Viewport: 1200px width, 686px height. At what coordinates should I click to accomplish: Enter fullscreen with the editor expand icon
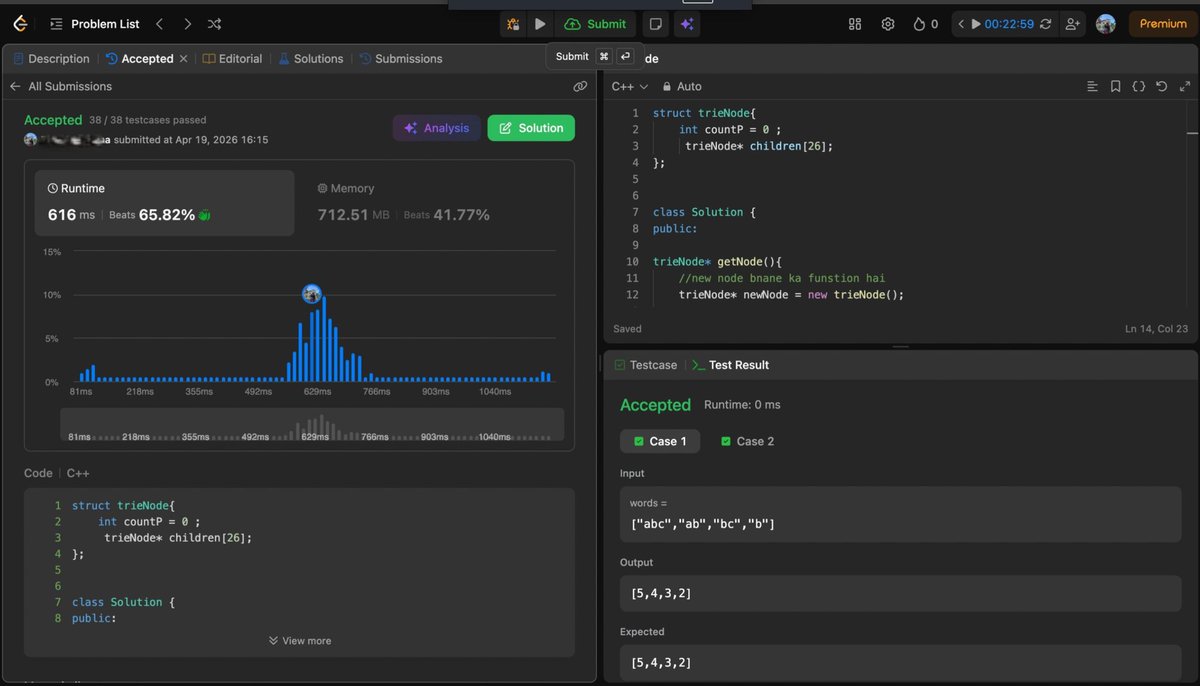pyautogui.click(x=1184, y=87)
